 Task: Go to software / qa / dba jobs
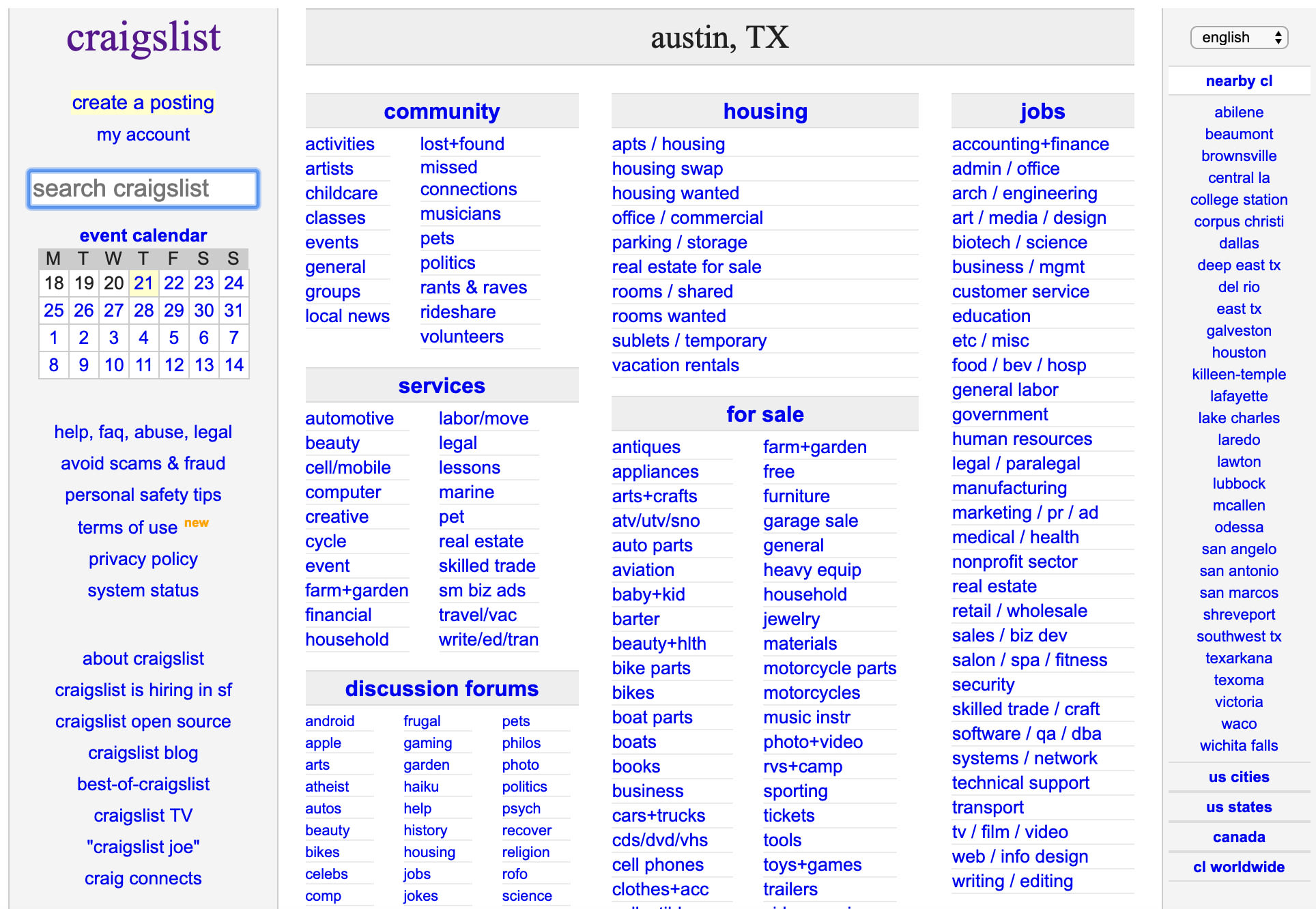coord(1026,734)
